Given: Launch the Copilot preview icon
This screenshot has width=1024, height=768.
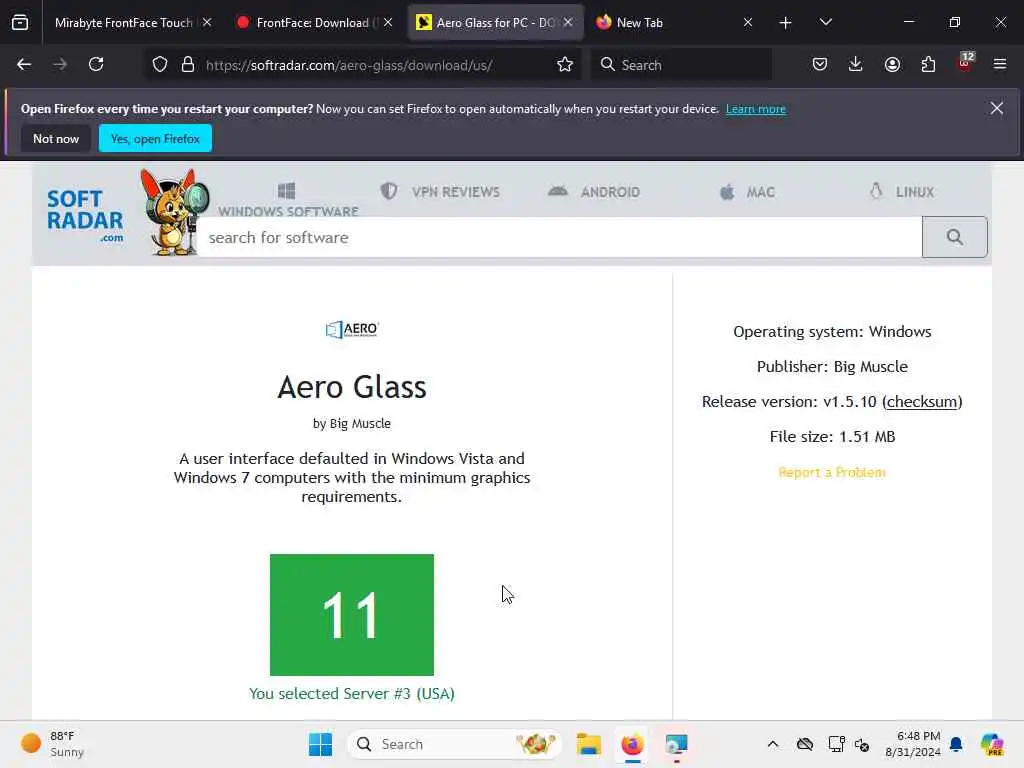Looking at the screenshot, I should point(992,744).
